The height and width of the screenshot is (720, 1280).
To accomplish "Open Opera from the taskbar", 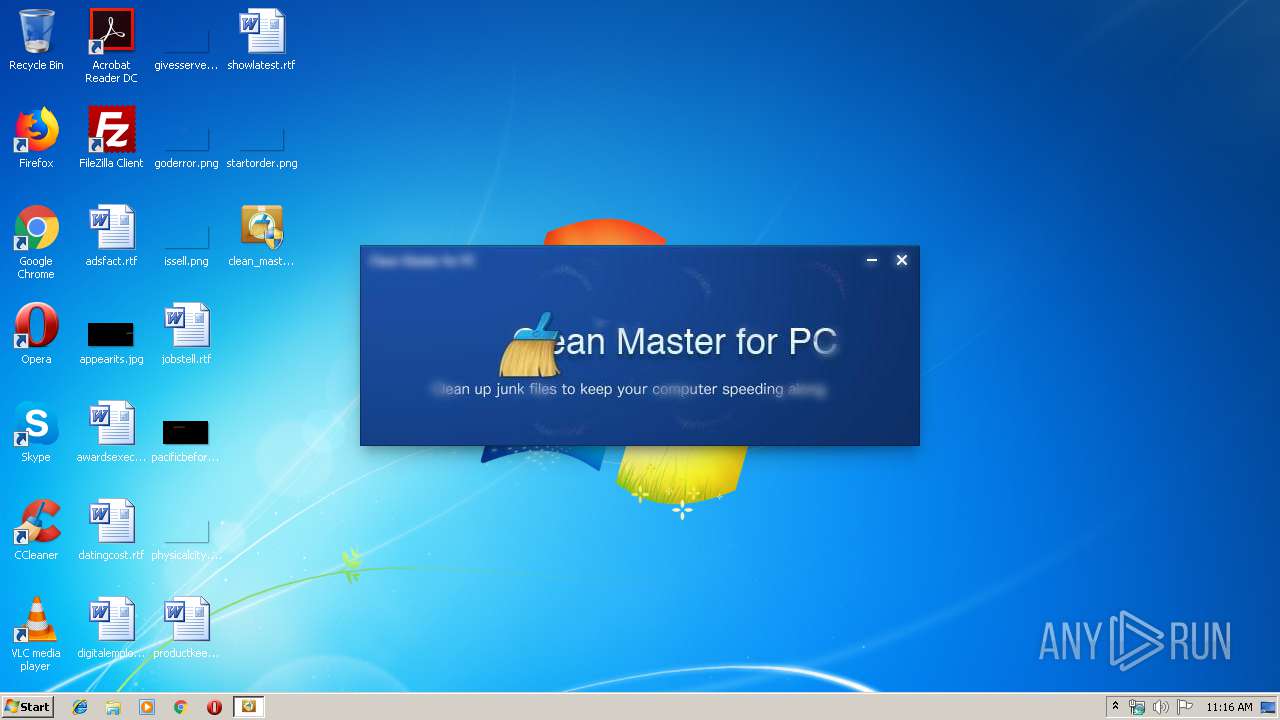I will tap(214, 707).
